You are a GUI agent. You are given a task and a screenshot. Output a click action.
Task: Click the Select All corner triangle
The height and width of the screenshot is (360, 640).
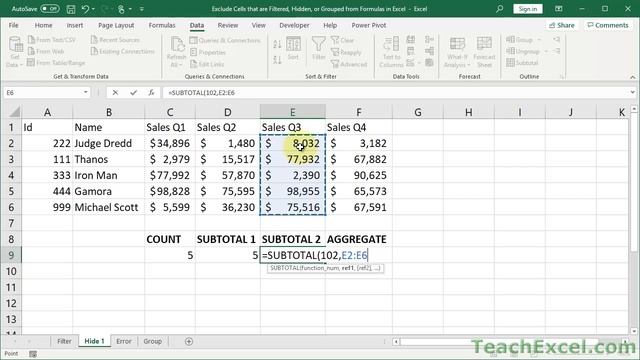coord(13,112)
